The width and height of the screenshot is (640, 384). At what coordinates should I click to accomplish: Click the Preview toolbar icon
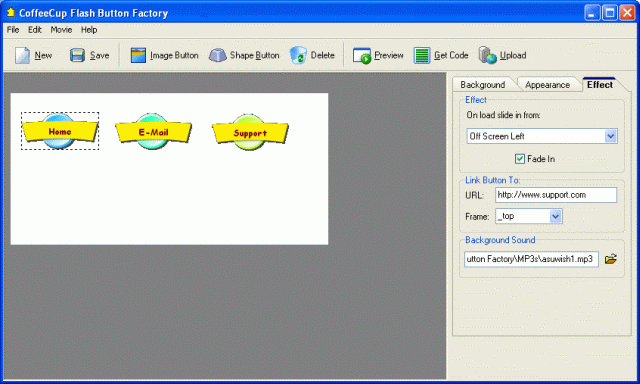[362, 55]
